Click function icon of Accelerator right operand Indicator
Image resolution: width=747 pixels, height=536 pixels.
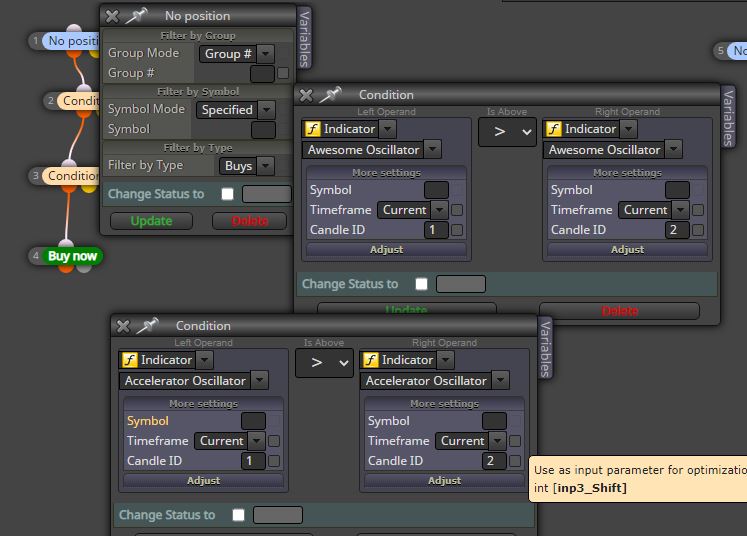pyautogui.click(x=371, y=360)
